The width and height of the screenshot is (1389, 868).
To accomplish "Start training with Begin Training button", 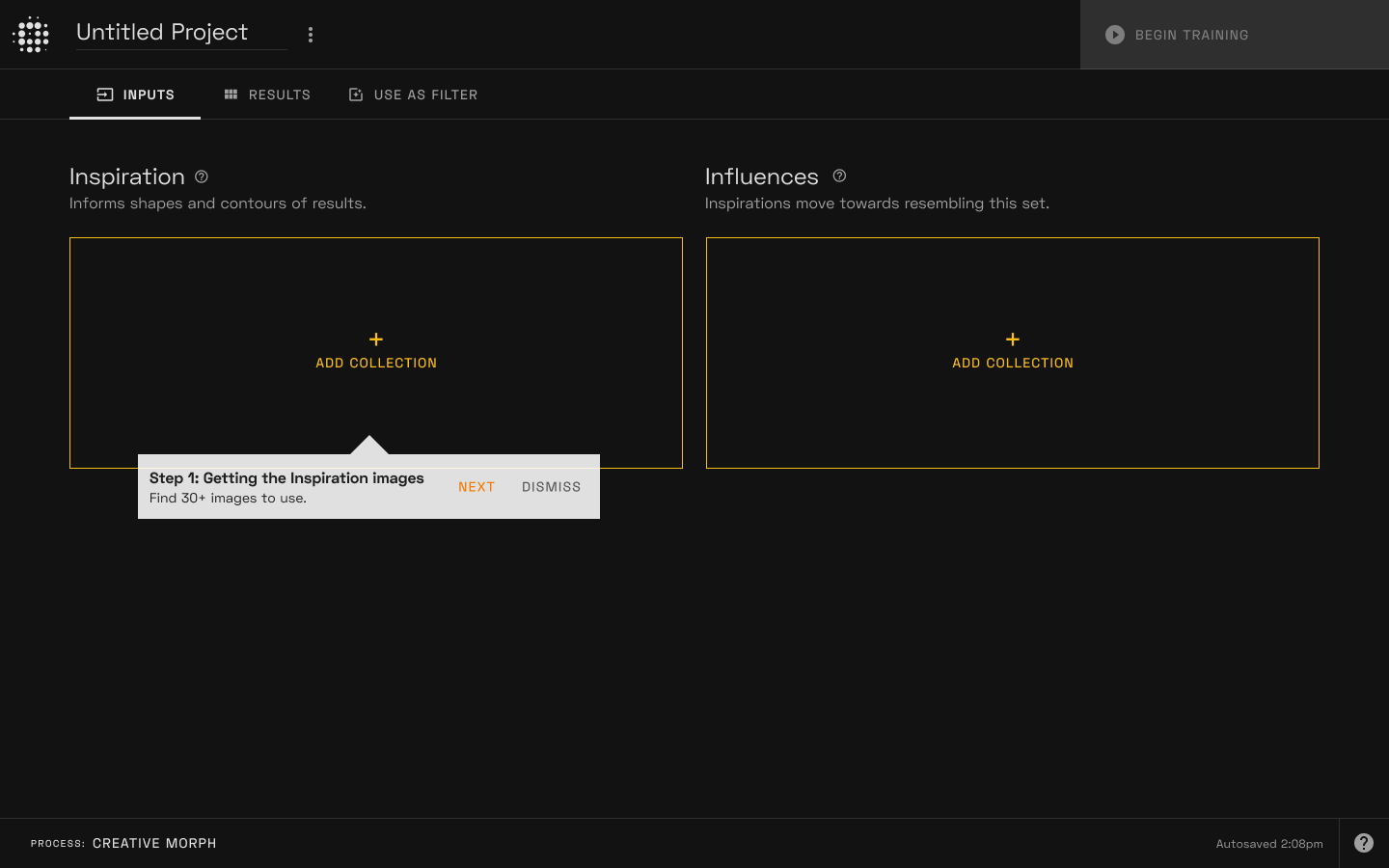I will tap(1235, 35).
